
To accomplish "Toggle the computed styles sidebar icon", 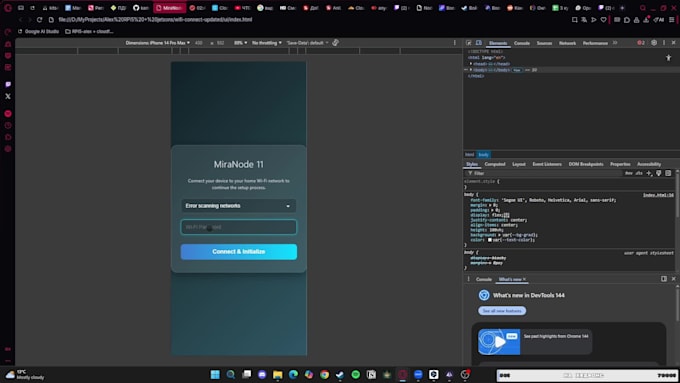I will (668, 173).
